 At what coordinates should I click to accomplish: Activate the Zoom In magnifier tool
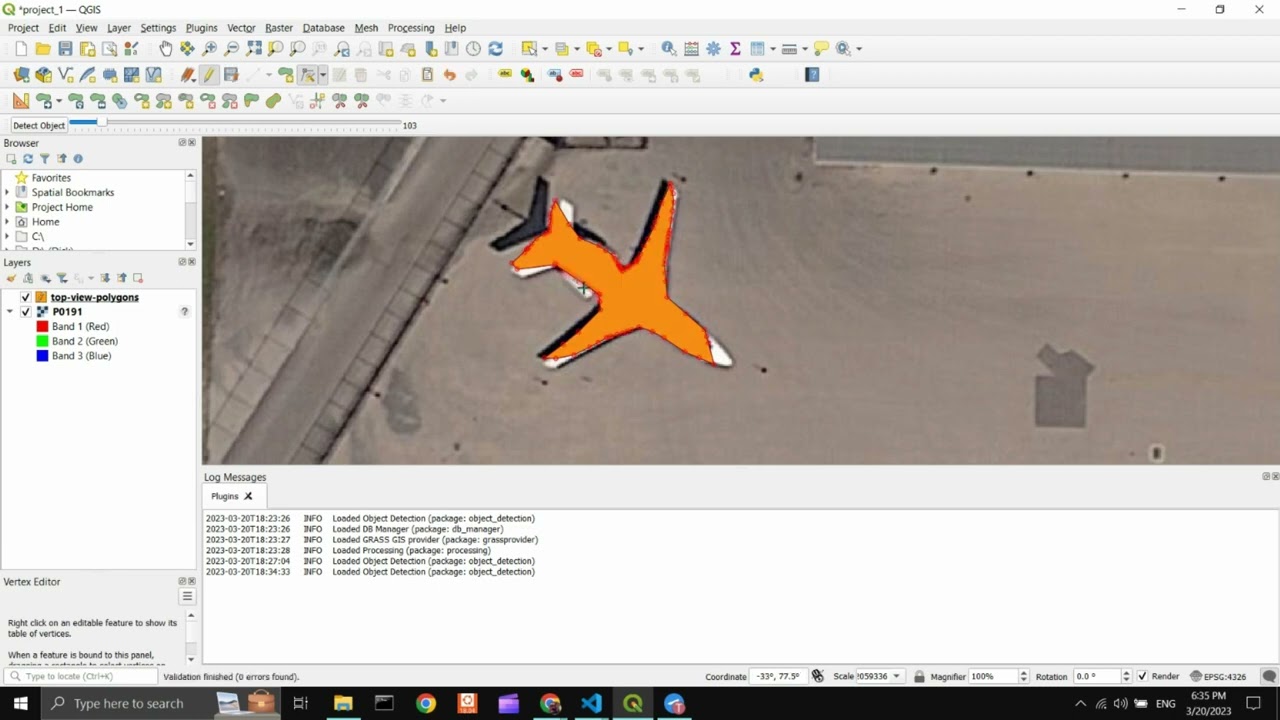click(x=210, y=48)
